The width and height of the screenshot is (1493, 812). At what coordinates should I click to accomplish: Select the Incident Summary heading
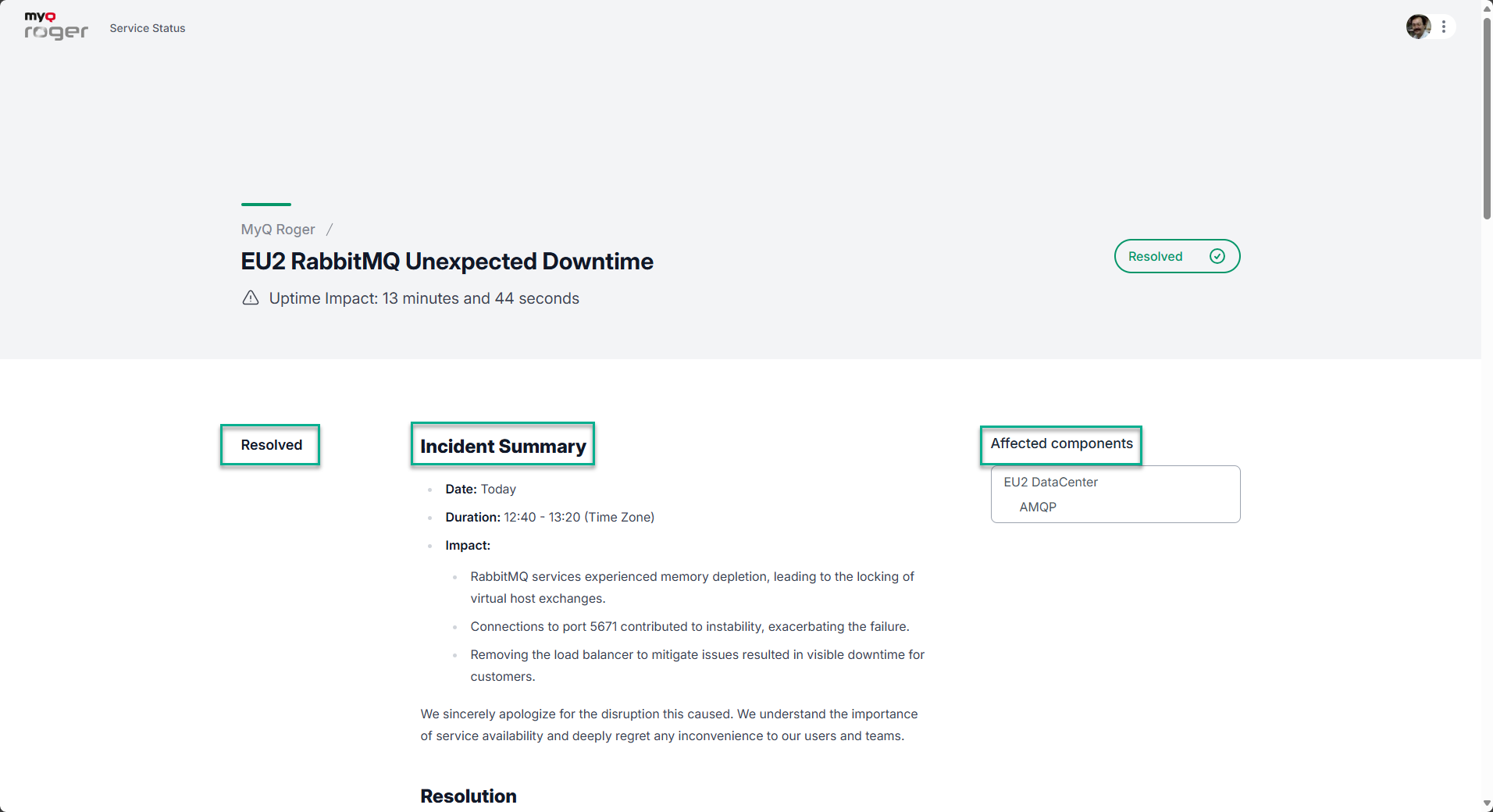click(x=503, y=446)
